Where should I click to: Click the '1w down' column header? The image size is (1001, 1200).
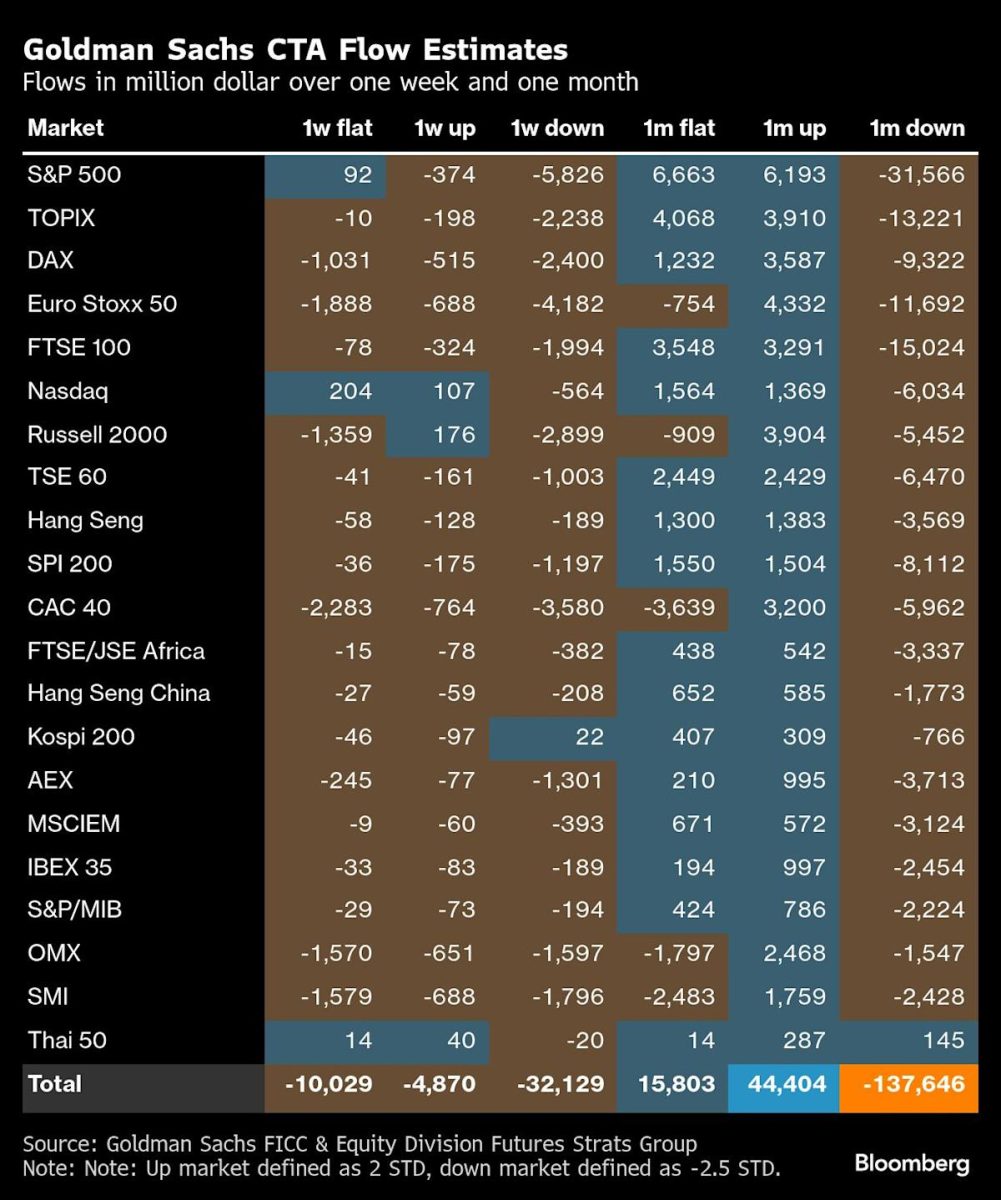click(557, 128)
